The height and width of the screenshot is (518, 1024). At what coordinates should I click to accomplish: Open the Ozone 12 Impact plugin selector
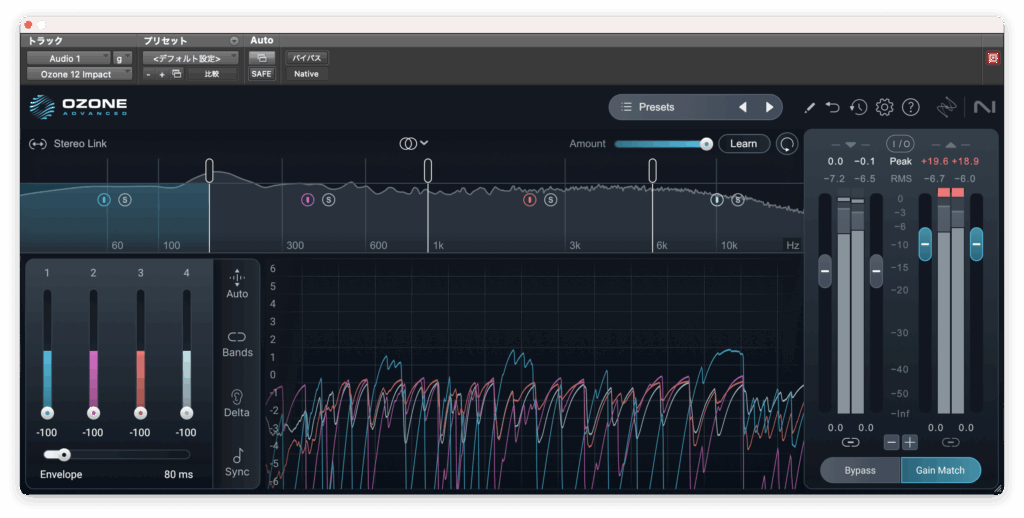(x=79, y=74)
